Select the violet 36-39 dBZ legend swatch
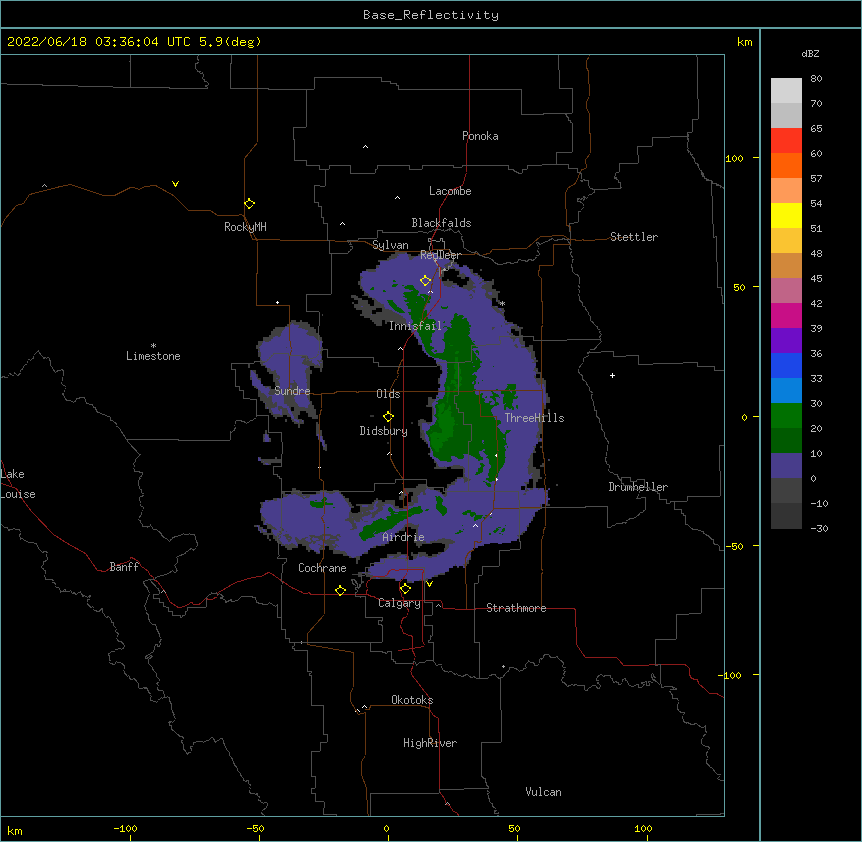The width and height of the screenshot is (862, 842). [x=786, y=341]
